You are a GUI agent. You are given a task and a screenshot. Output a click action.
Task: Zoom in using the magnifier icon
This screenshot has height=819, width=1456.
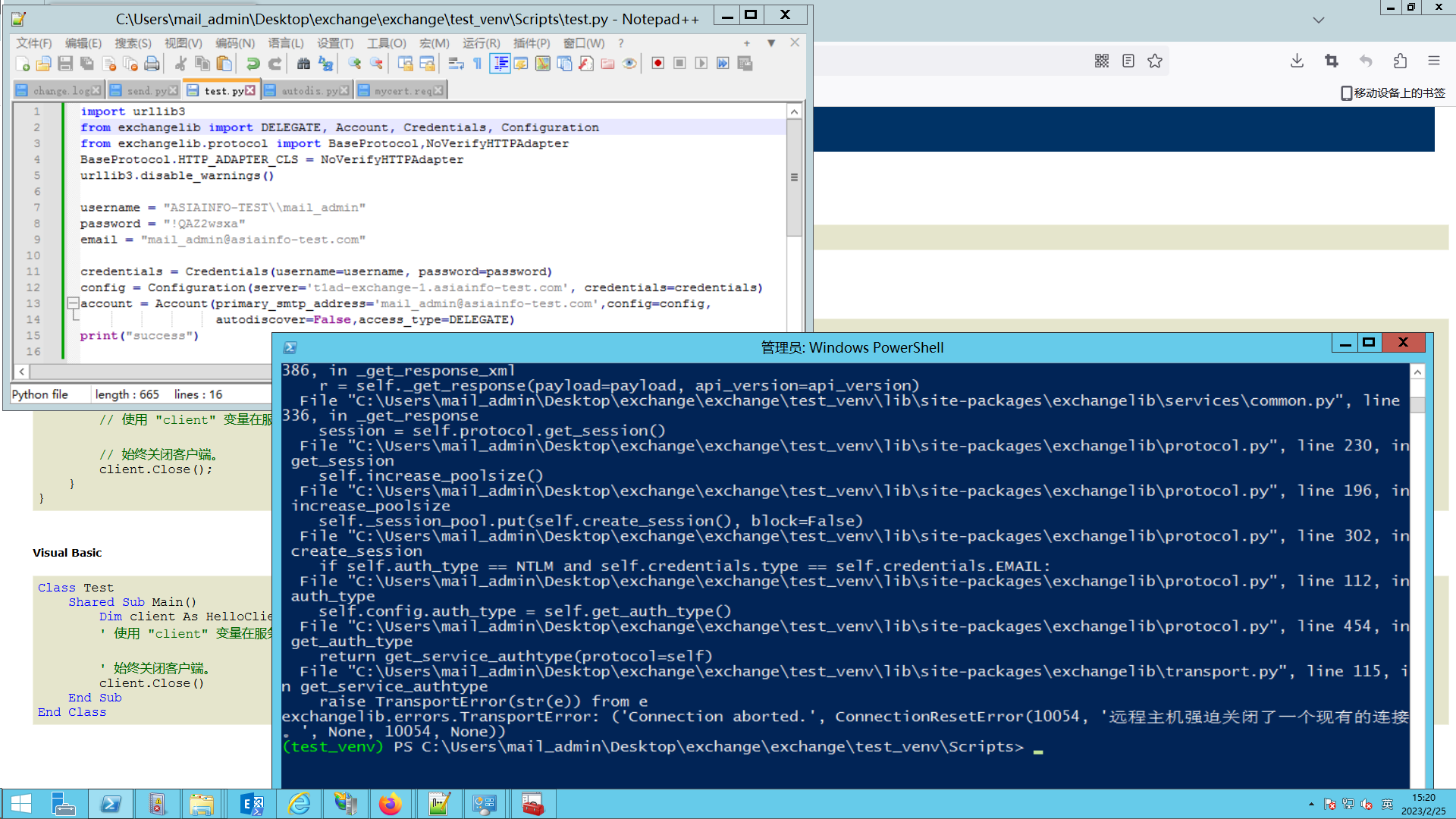[354, 63]
